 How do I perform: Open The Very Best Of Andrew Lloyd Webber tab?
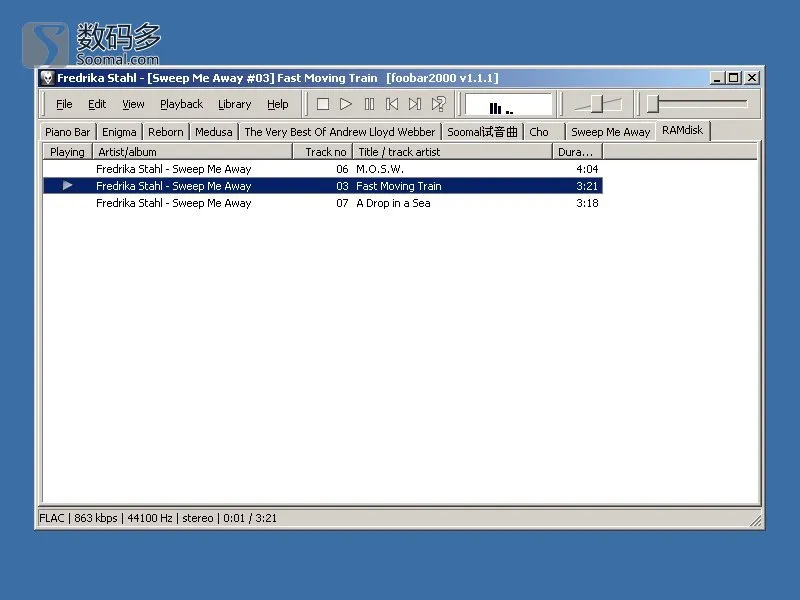click(x=340, y=132)
